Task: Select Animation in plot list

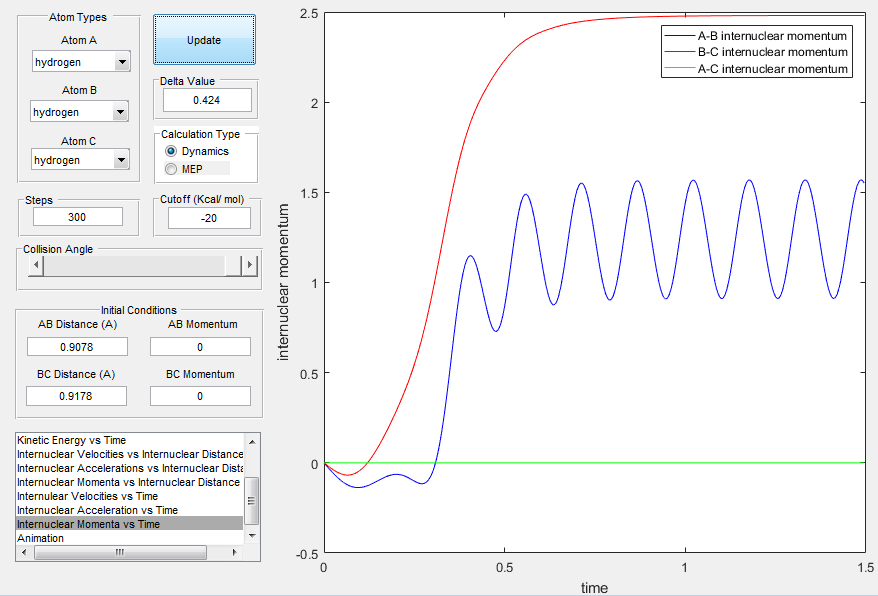Action: tap(129, 538)
